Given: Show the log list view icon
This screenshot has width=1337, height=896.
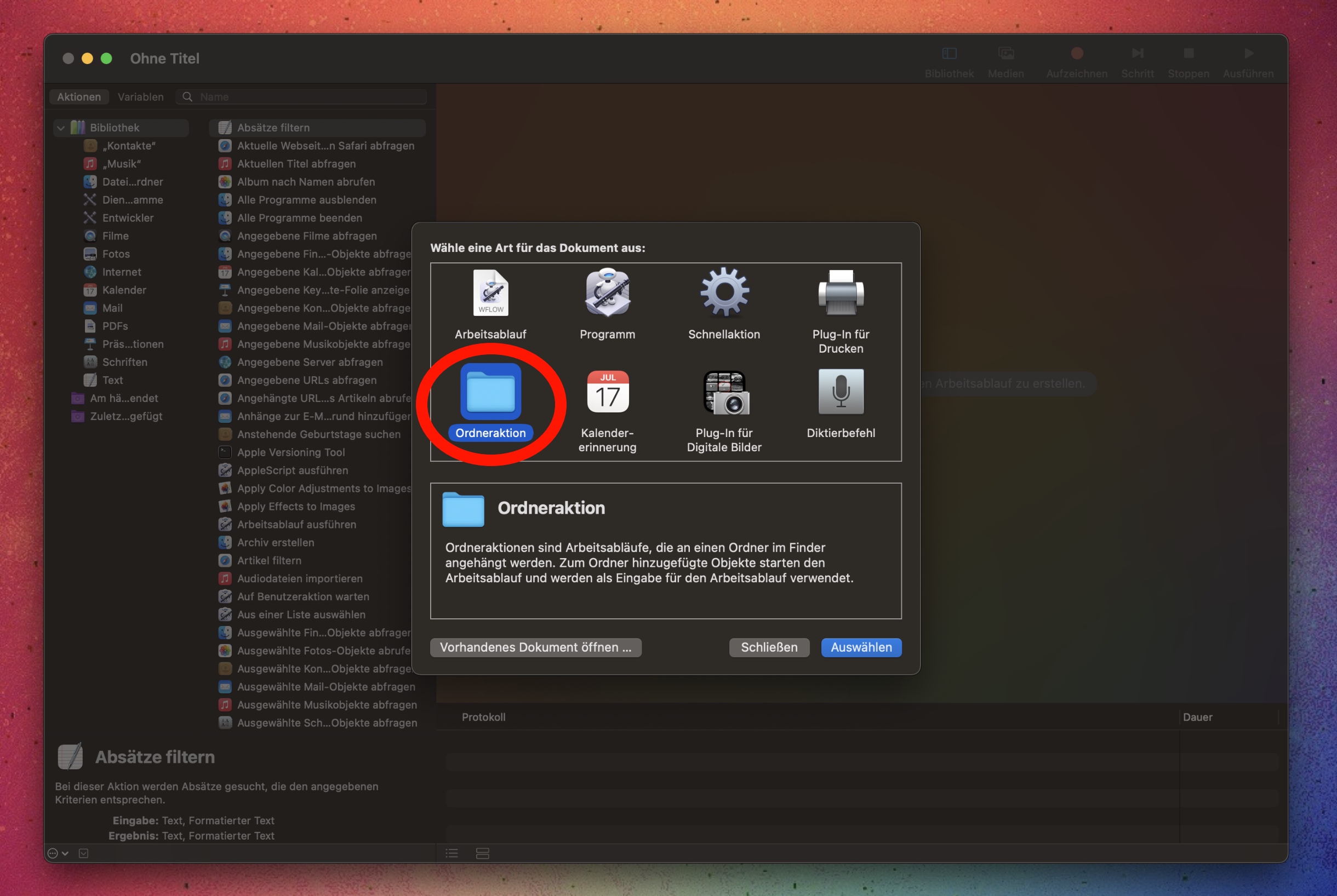Looking at the screenshot, I should 452,853.
